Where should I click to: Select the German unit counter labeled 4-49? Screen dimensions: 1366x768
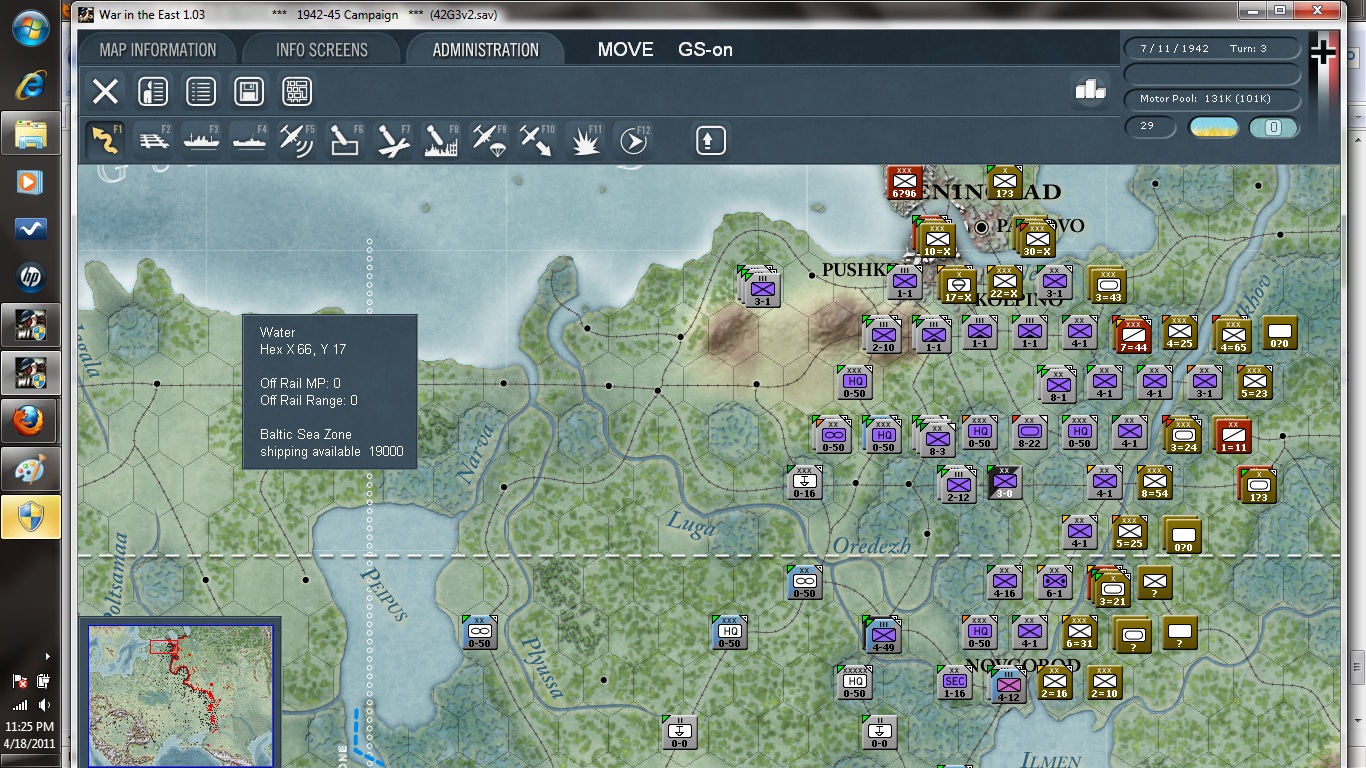click(882, 636)
